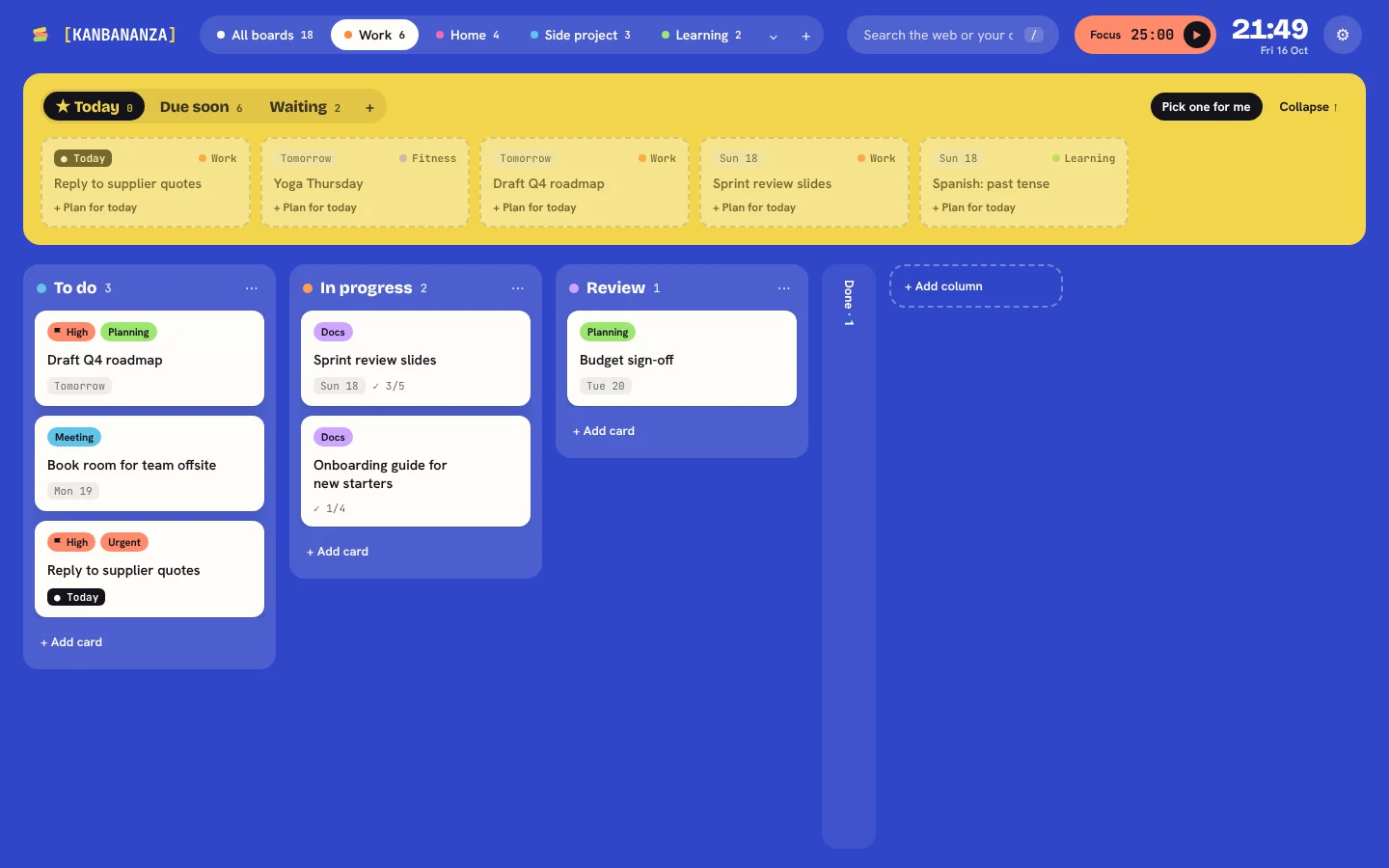The image size is (1389, 868).
Task: Click the Docs tag on Onboarding guide card
Action: 333,437
